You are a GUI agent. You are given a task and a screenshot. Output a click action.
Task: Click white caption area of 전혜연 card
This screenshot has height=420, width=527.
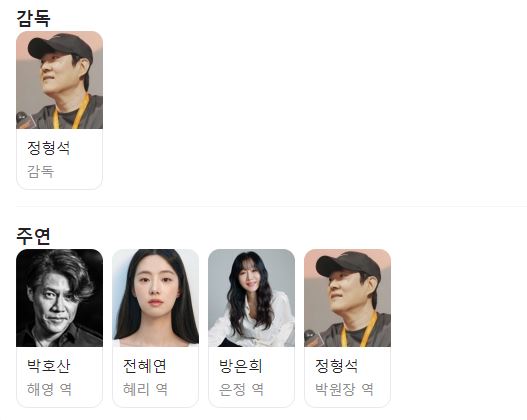(156, 377)
